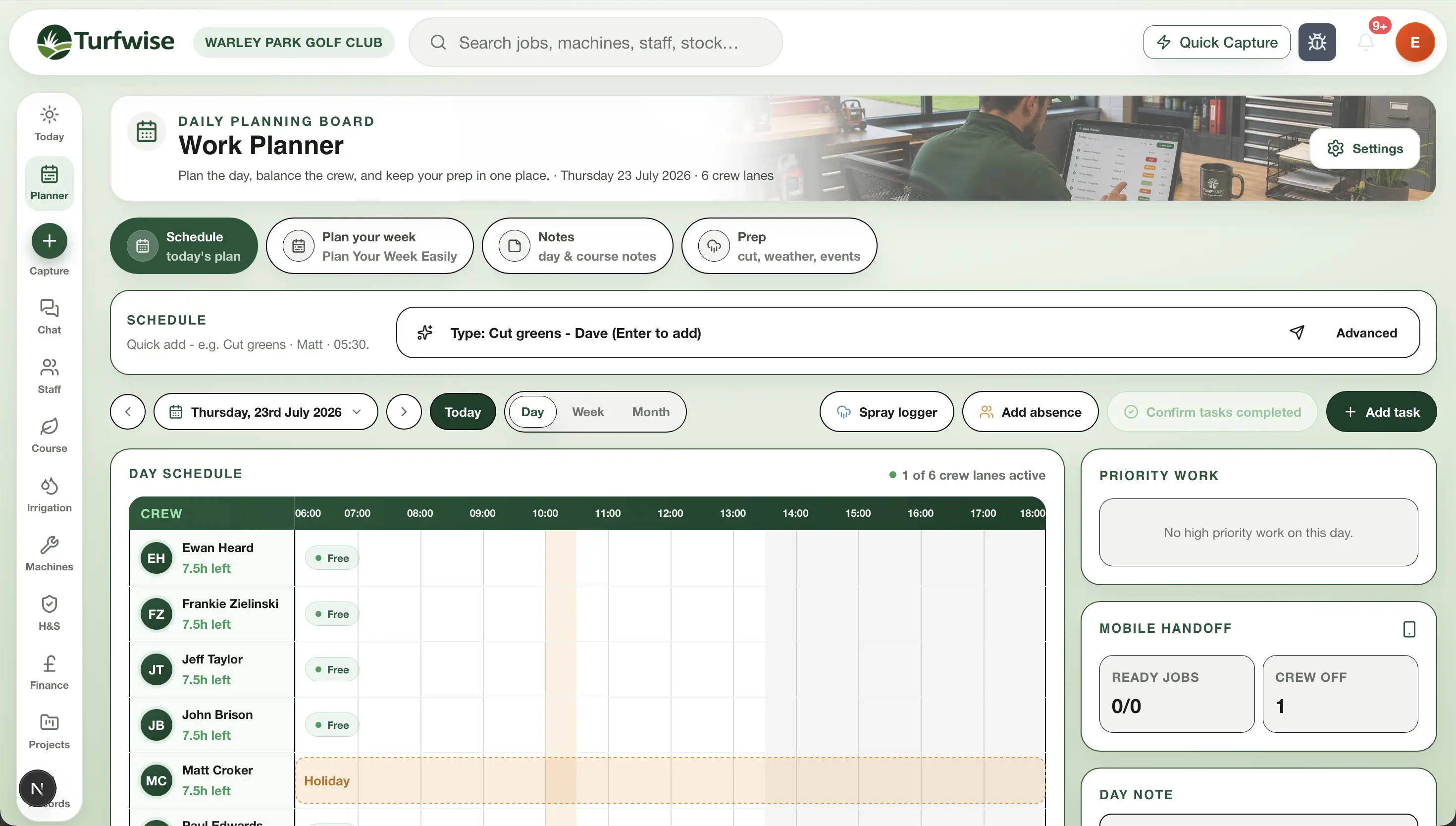Image resolution: width=1456 pixels, height=826 pixels.
Task: Open Chat from the sidebar
Action: [x=50, y=317]
